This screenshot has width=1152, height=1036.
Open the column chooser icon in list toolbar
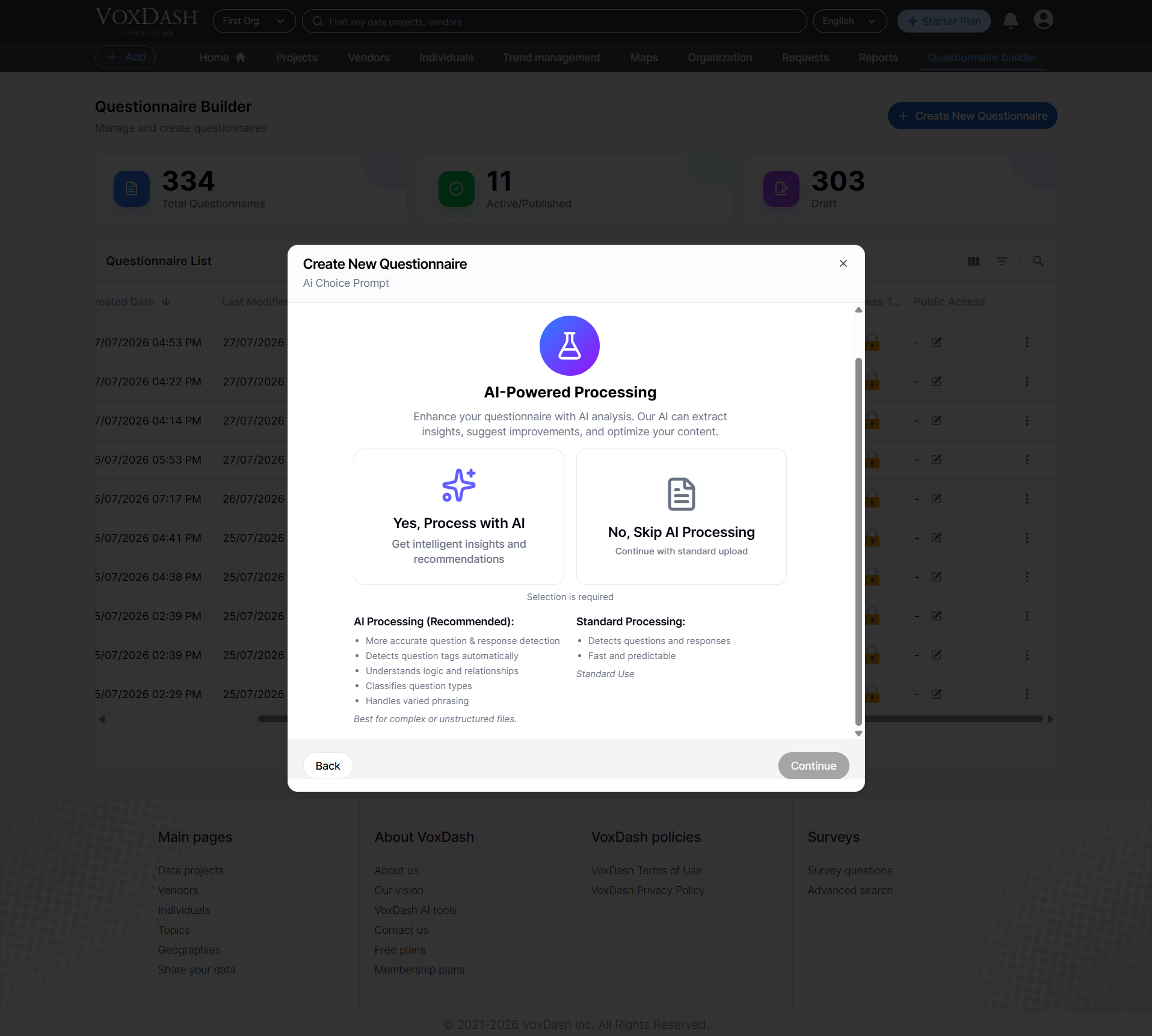click(973, 261)
